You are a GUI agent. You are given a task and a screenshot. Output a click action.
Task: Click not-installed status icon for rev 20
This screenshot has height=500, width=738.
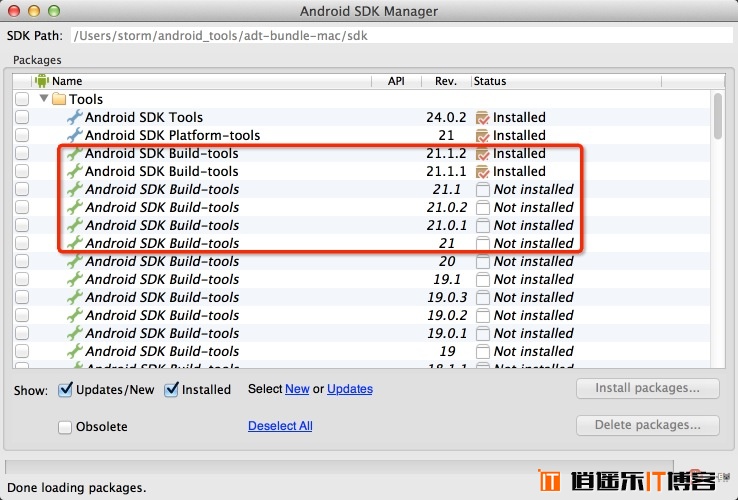pos(482,261)
